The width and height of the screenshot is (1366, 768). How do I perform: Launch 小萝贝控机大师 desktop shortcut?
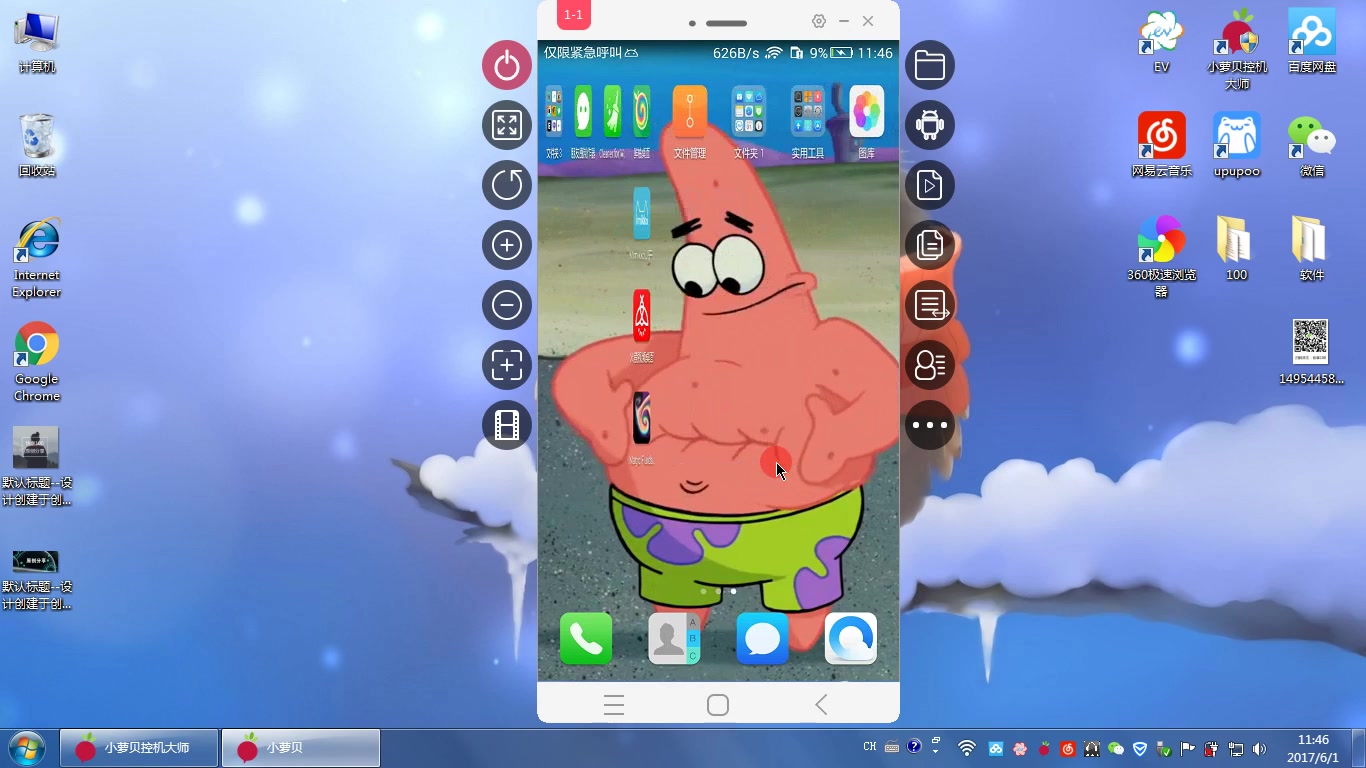click(x=1237, y=50)
